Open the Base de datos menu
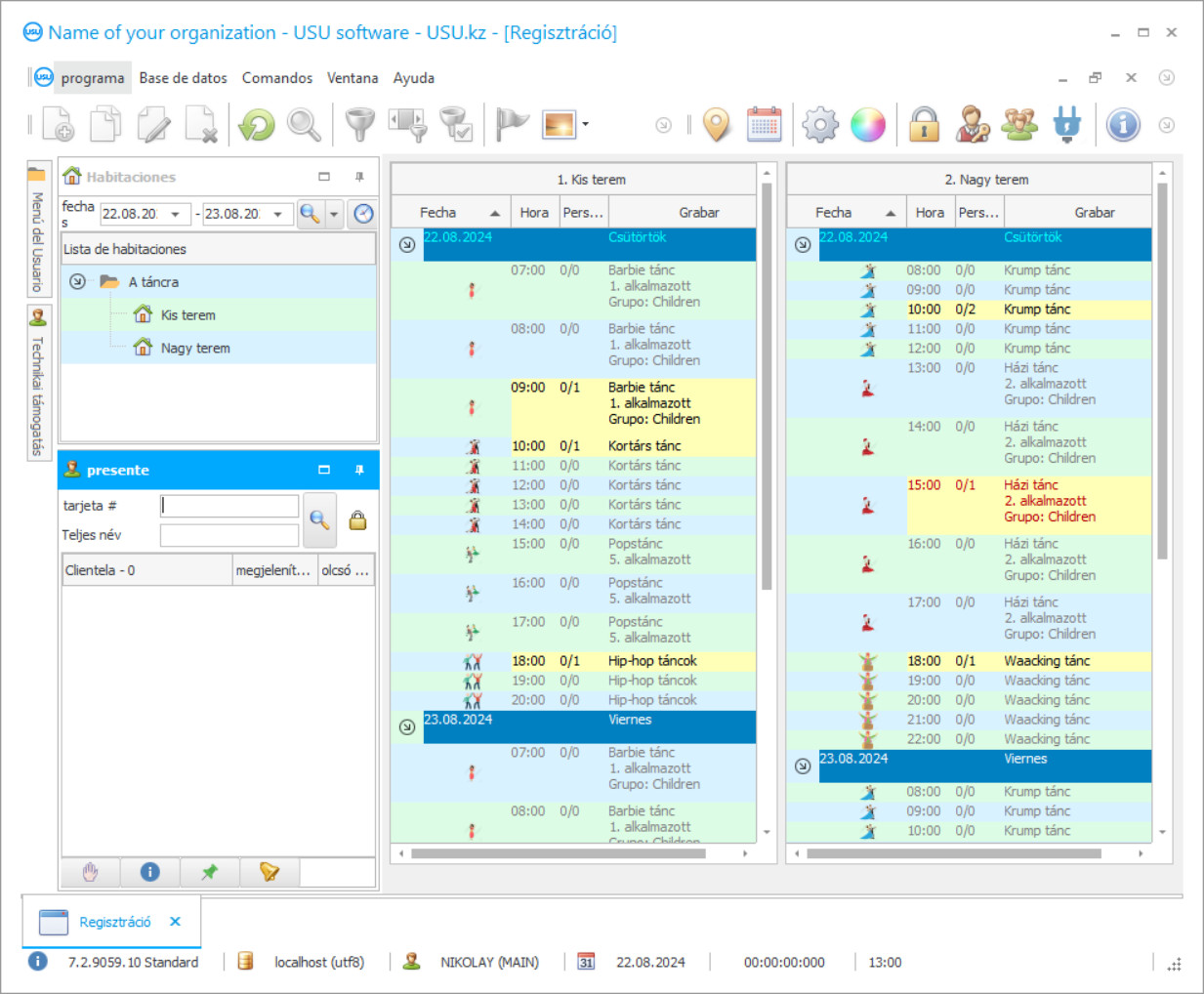Screen dimensions: 1204x994 point(183,78)
